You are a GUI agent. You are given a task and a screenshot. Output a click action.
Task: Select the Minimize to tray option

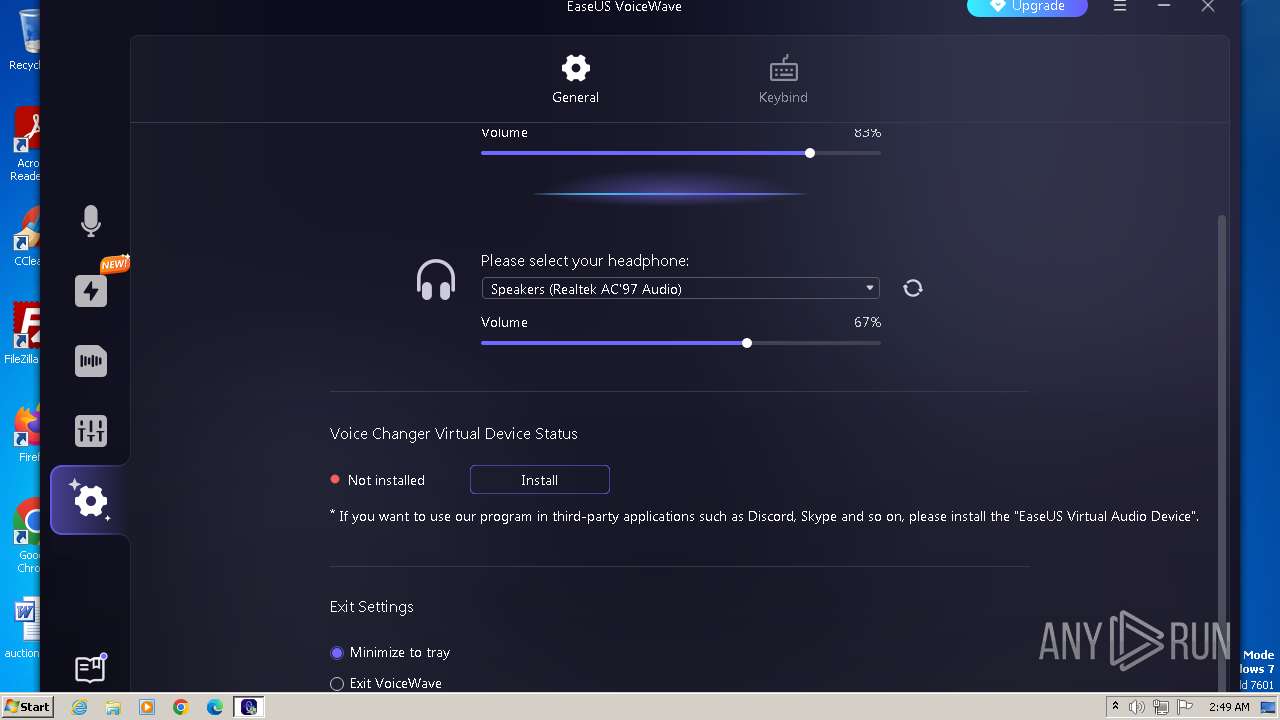[390, 652]
